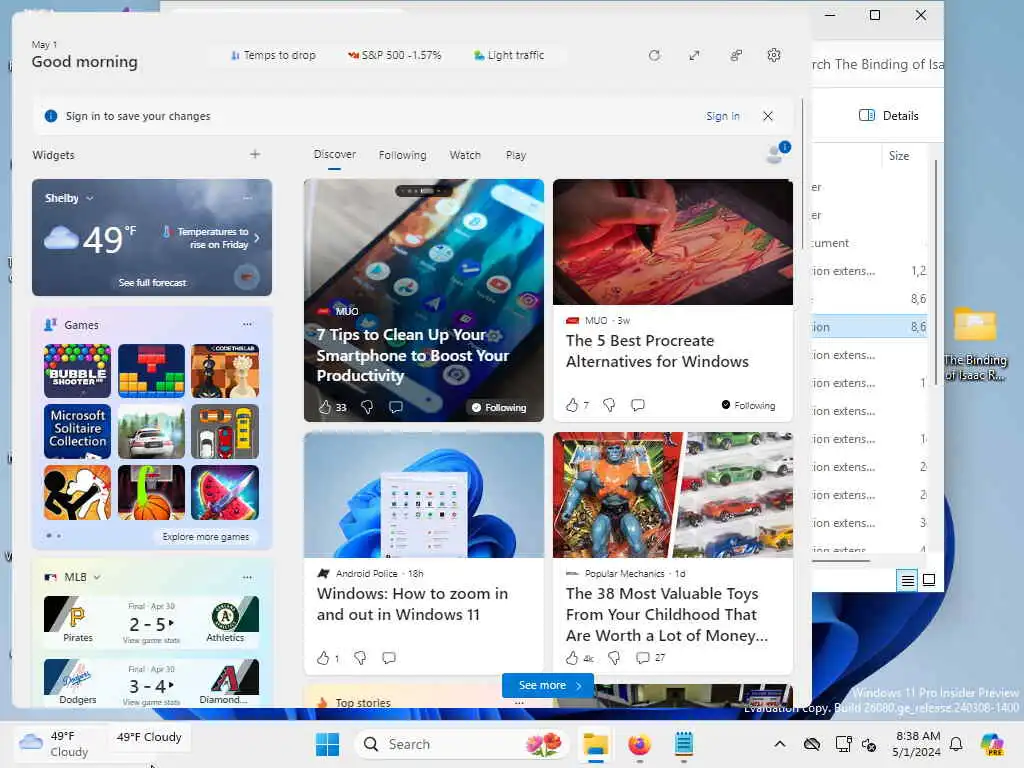Switch File Explorer to details list view
Screen dimensions: 1024x768
click(x=908, y=580)
